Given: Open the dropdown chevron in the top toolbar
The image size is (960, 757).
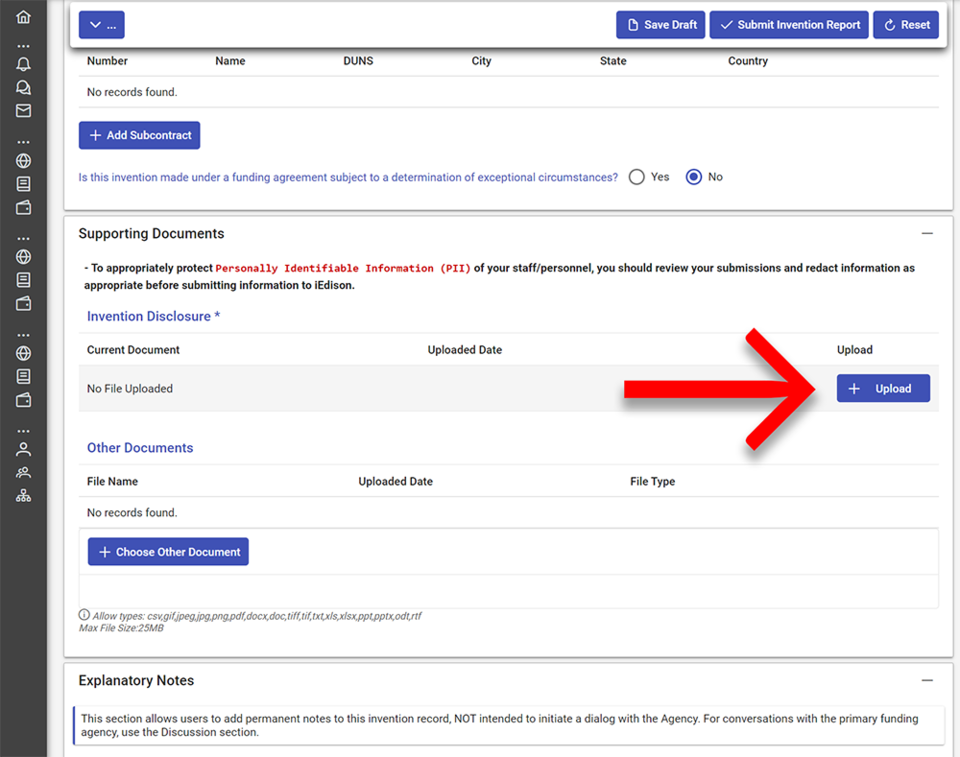Looking at the screenshot, I should click(x=96, y=24).
